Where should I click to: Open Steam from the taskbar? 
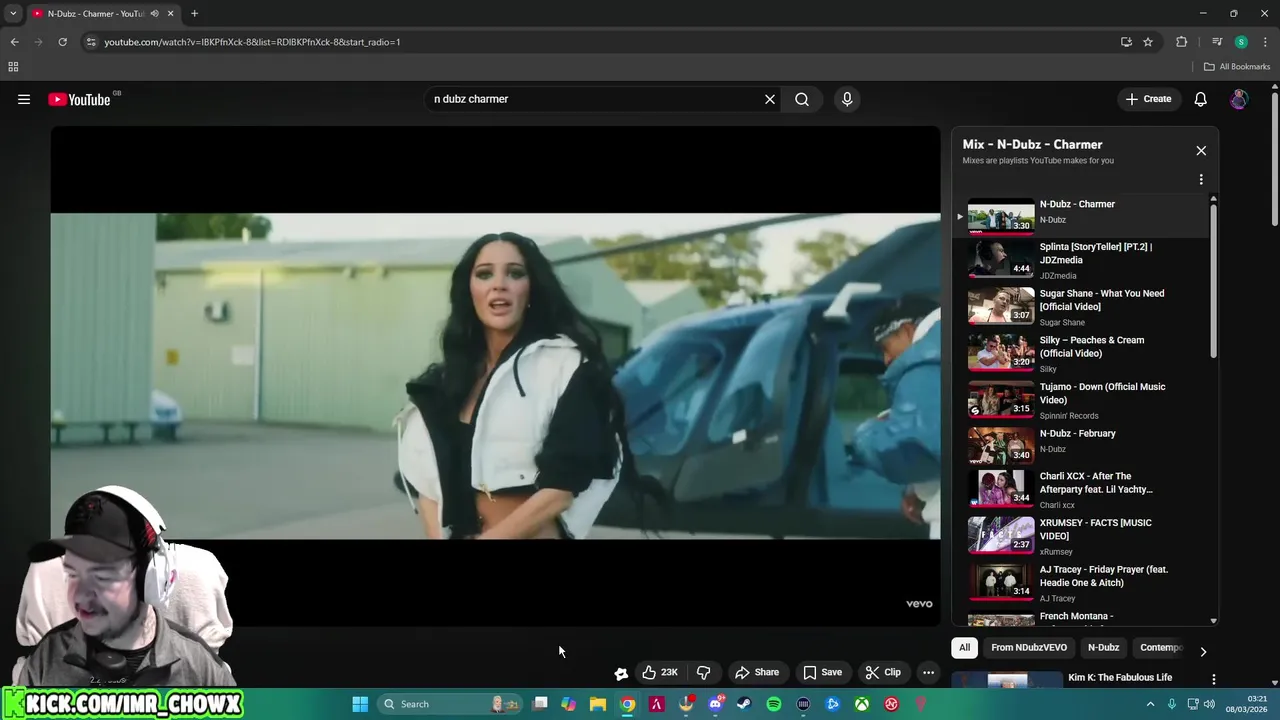coord(744,704)
